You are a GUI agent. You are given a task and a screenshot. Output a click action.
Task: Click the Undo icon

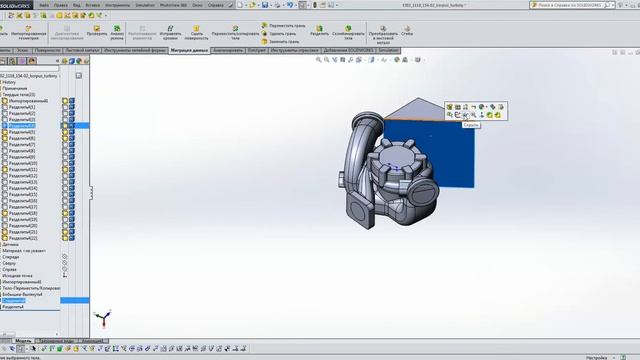(290, 5)
